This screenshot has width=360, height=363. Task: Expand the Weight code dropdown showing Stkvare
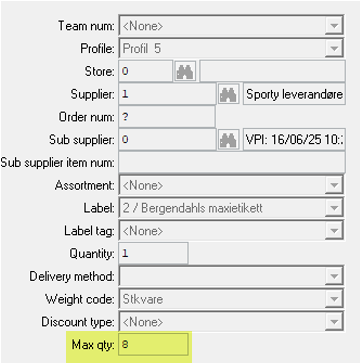(x=333, y=299)
